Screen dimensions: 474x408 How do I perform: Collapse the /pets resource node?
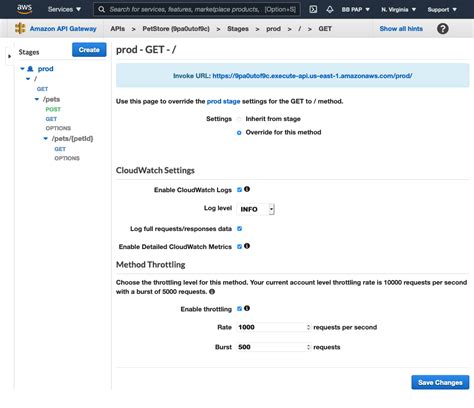tap(37, 99)
